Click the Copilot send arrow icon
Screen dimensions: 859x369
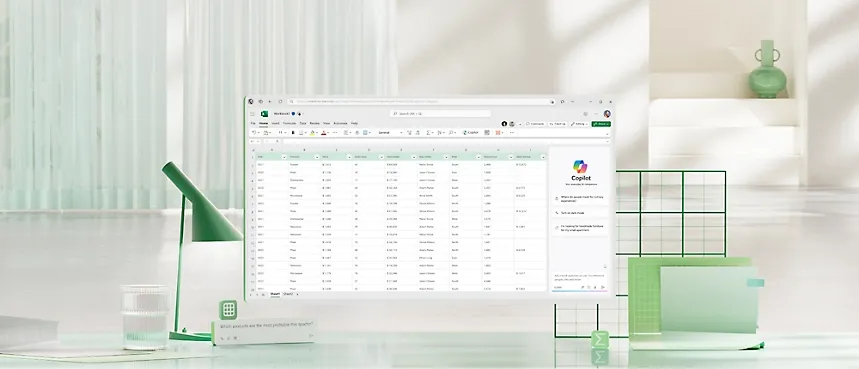tap(603, 287)
